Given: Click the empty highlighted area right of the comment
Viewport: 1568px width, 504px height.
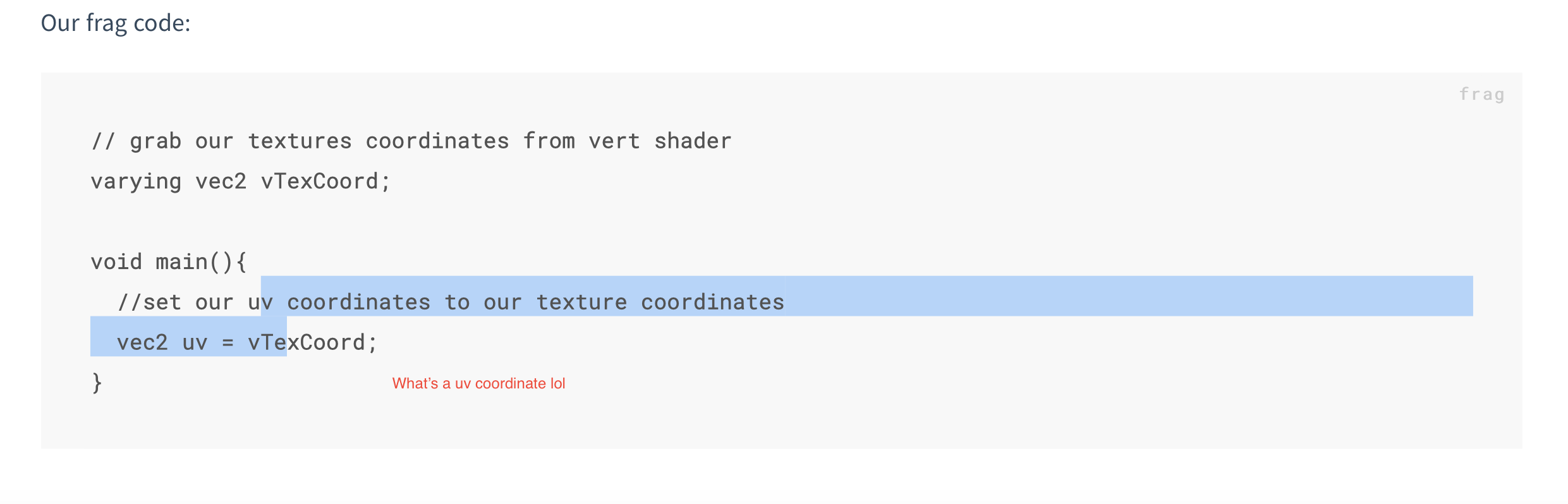Looking at the screenshot, I should (x=1125, y=296).
